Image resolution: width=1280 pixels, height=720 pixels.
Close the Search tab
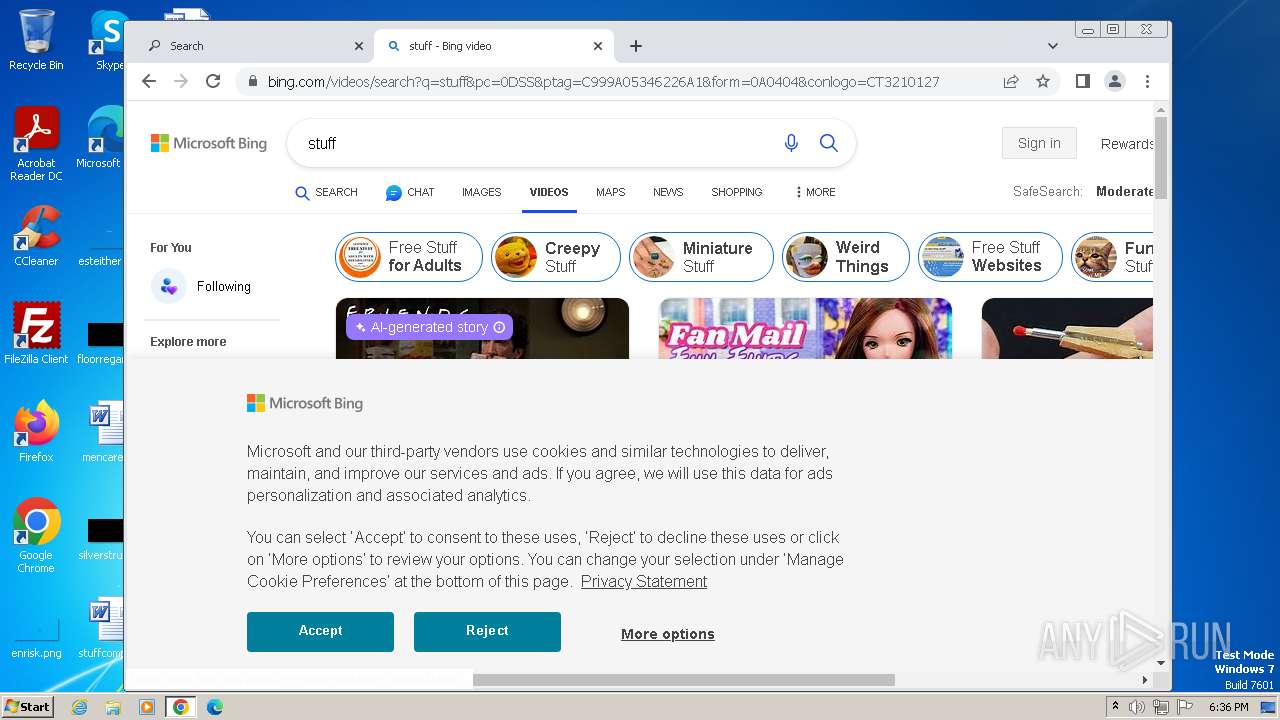click(x=359, y=46)
